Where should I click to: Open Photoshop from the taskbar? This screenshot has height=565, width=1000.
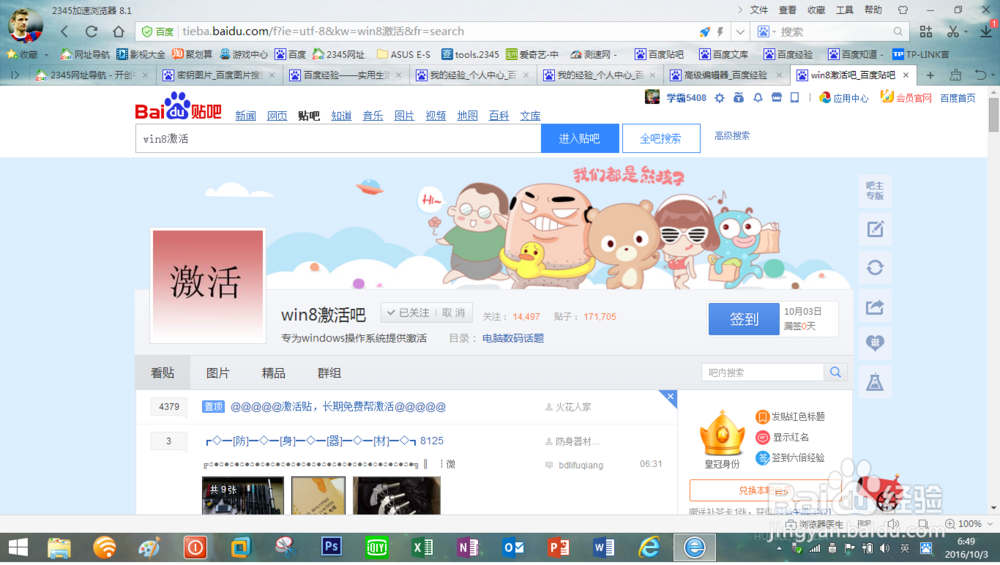(331, 547)
